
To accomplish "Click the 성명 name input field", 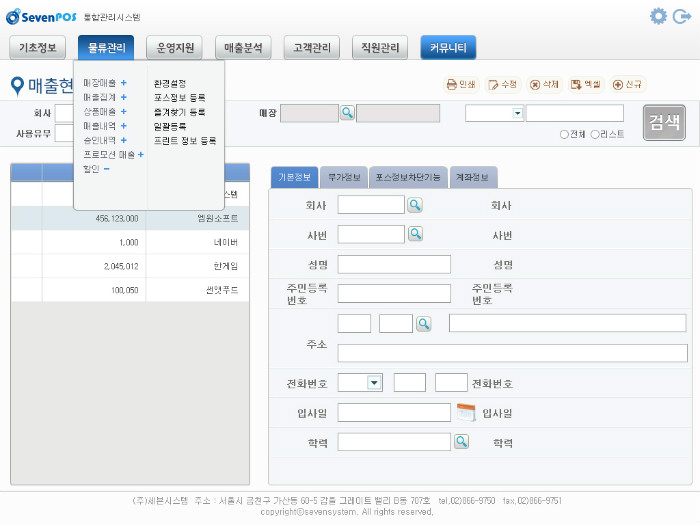I will coord(394,264).
